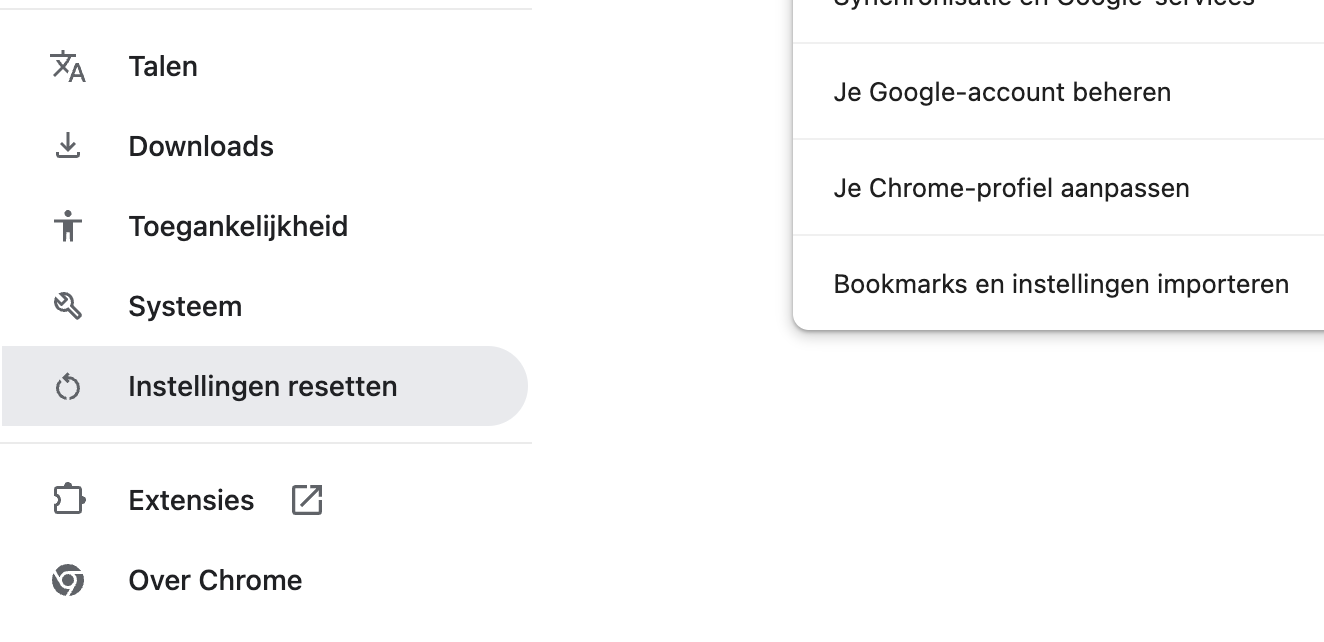Click the highlighted Instellingen resetten row
Screen dimensions: 1324x642
point(262,385)
